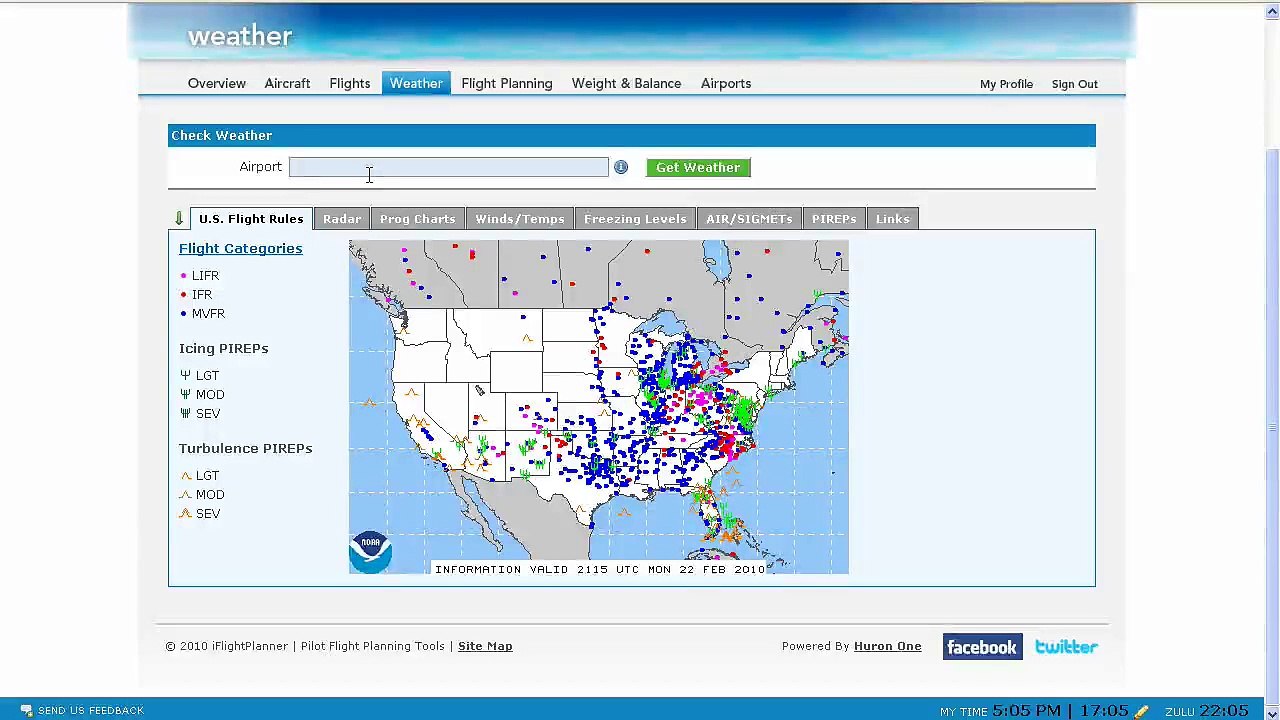Click the LGT icing PIREP symbol
1280x720 pixels.
[x=185, y=375]
